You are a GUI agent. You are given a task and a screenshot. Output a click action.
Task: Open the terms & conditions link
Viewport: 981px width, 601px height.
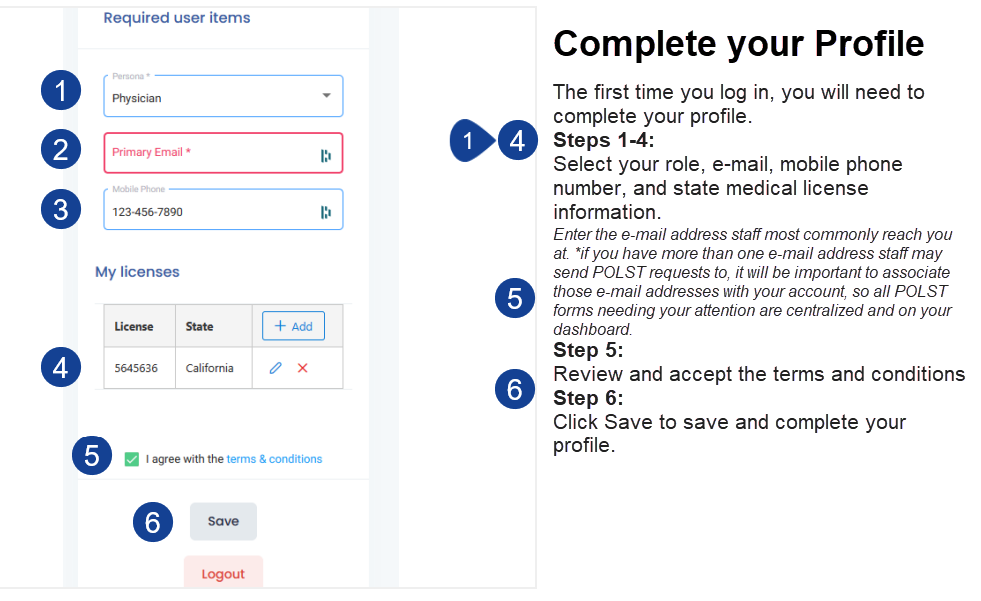pos(274,459)
